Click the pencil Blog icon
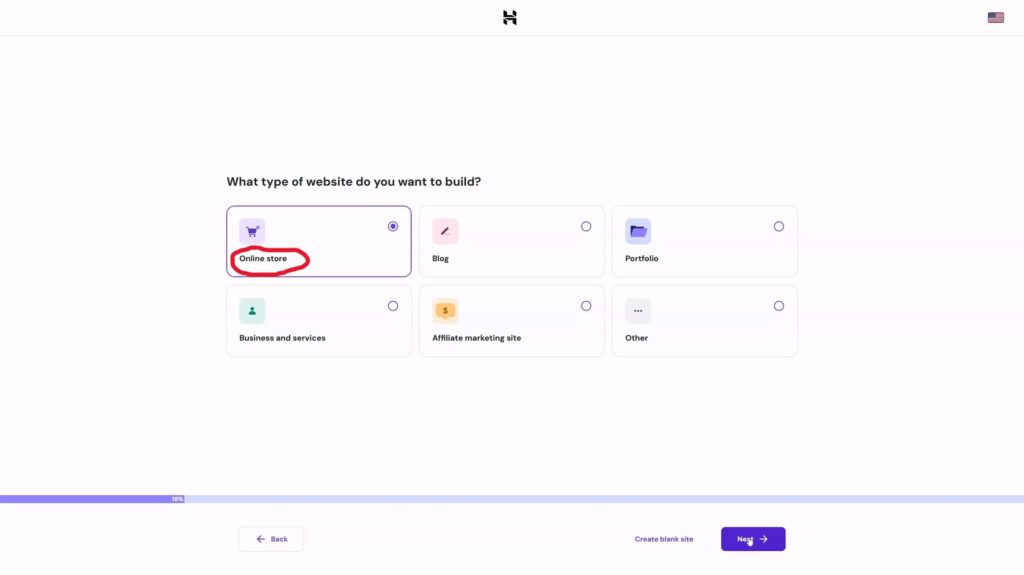This screenshot has height=575, width=1024. tap(445, 231)
